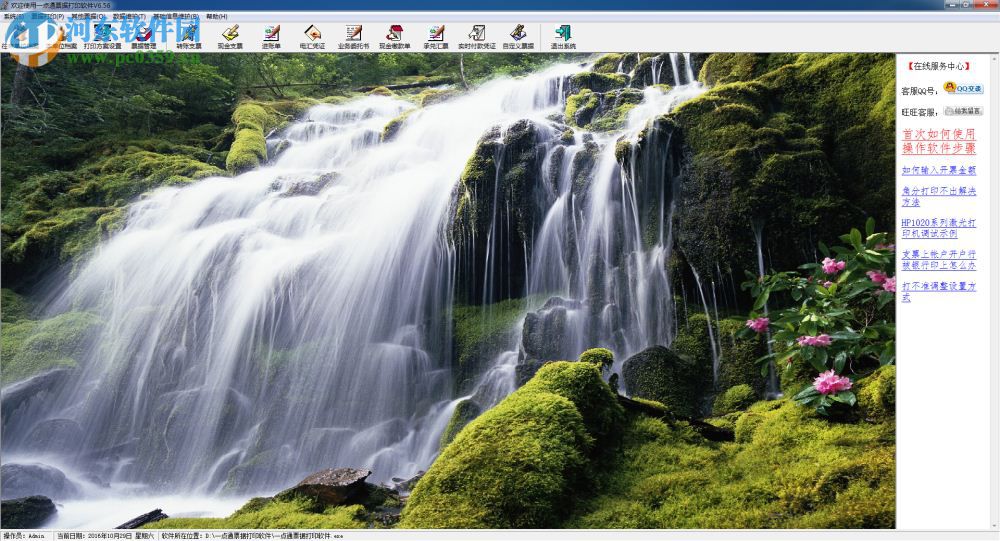1000x541 pixels.
Task: Open link 打不准调整设置方式
Action: (x=939, y=292)
